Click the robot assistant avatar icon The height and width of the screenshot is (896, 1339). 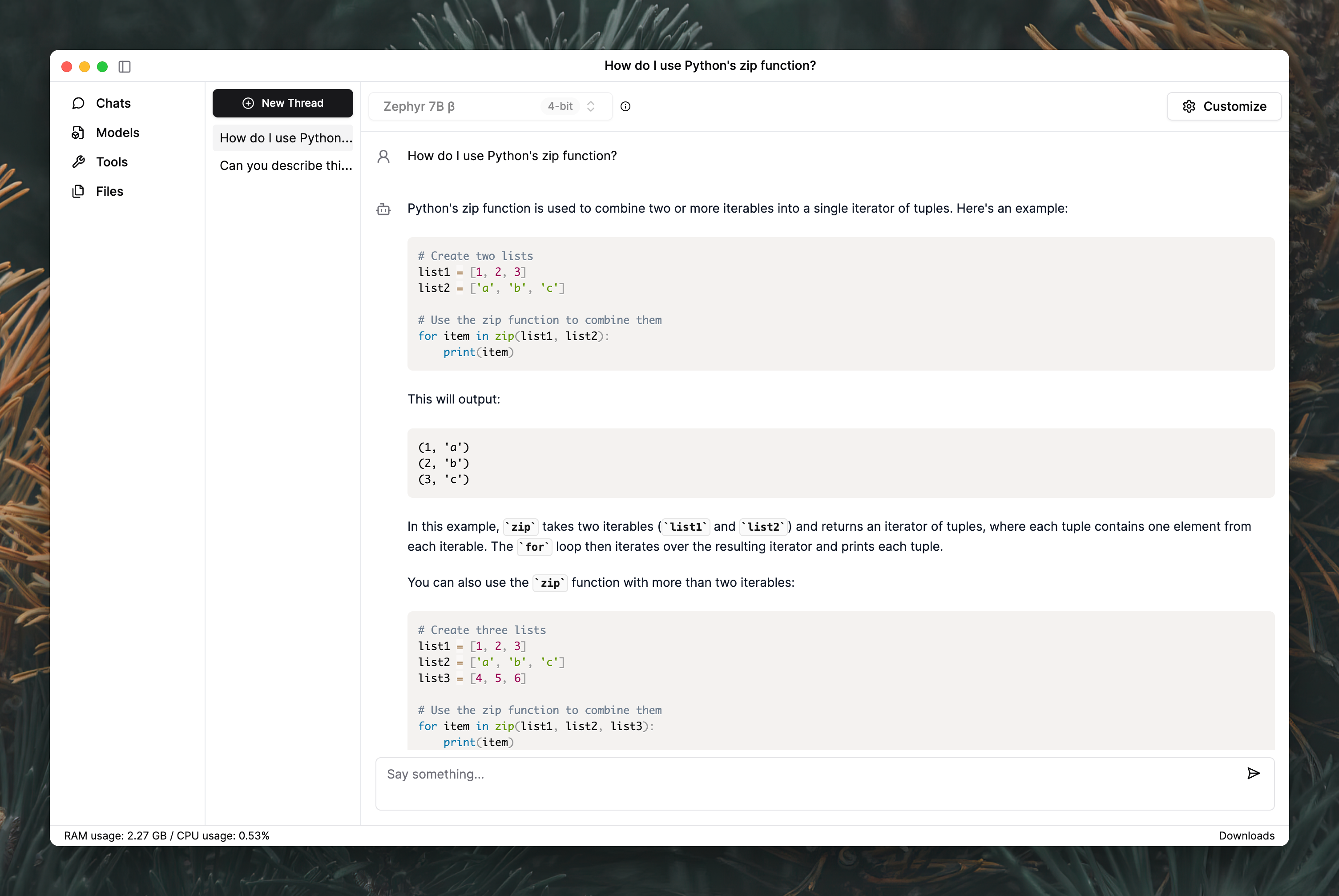[383, 209]
